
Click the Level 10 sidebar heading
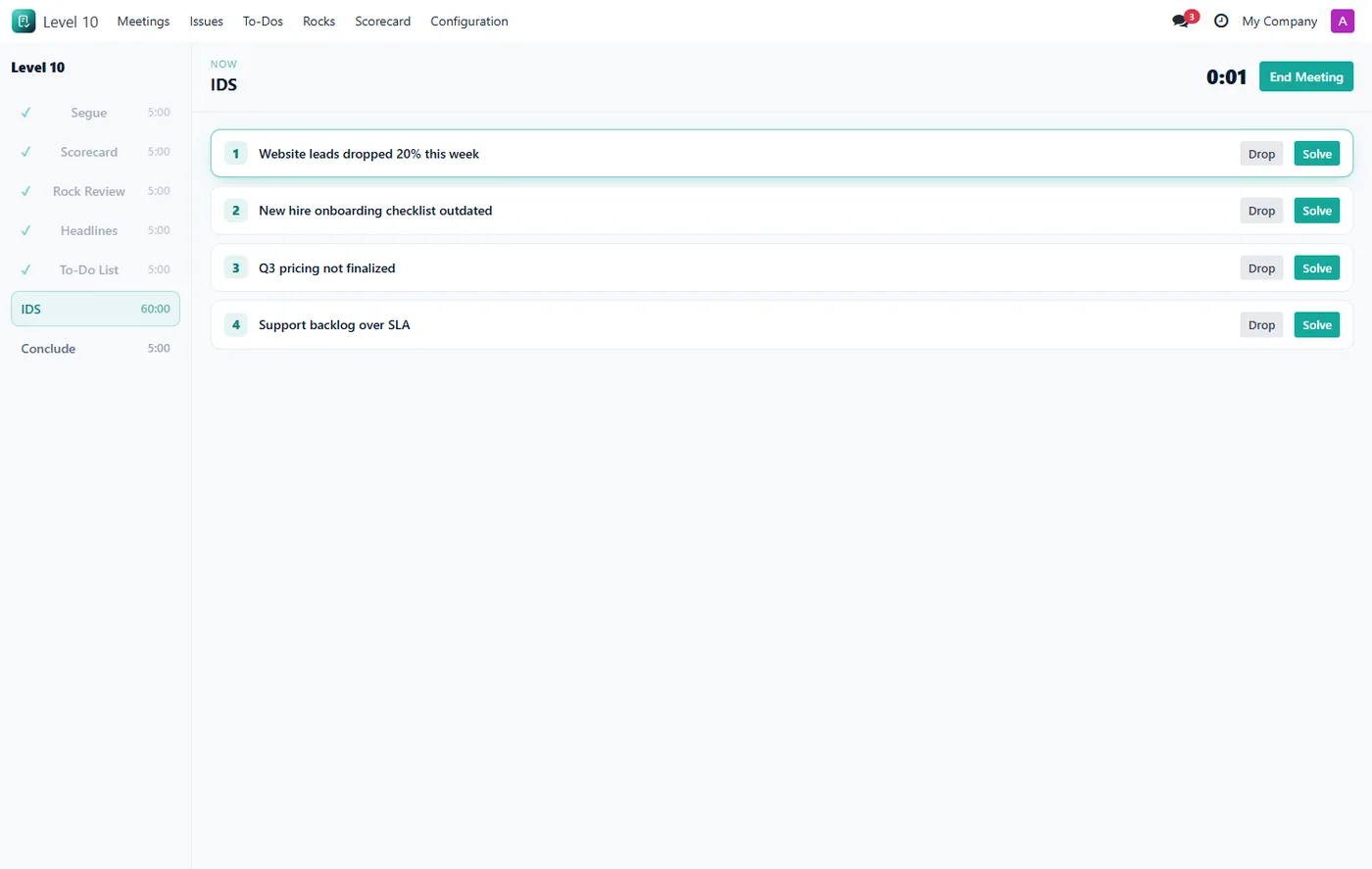coord(38,67)
